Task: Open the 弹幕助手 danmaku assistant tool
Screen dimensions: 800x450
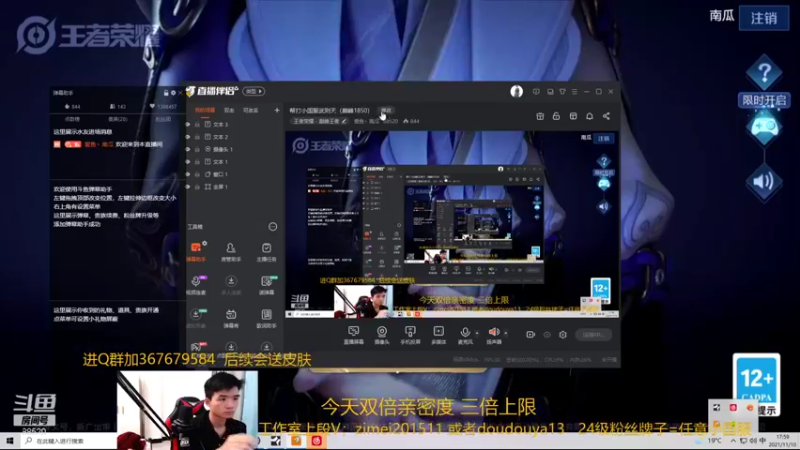Action: click(x=196, y=252)
